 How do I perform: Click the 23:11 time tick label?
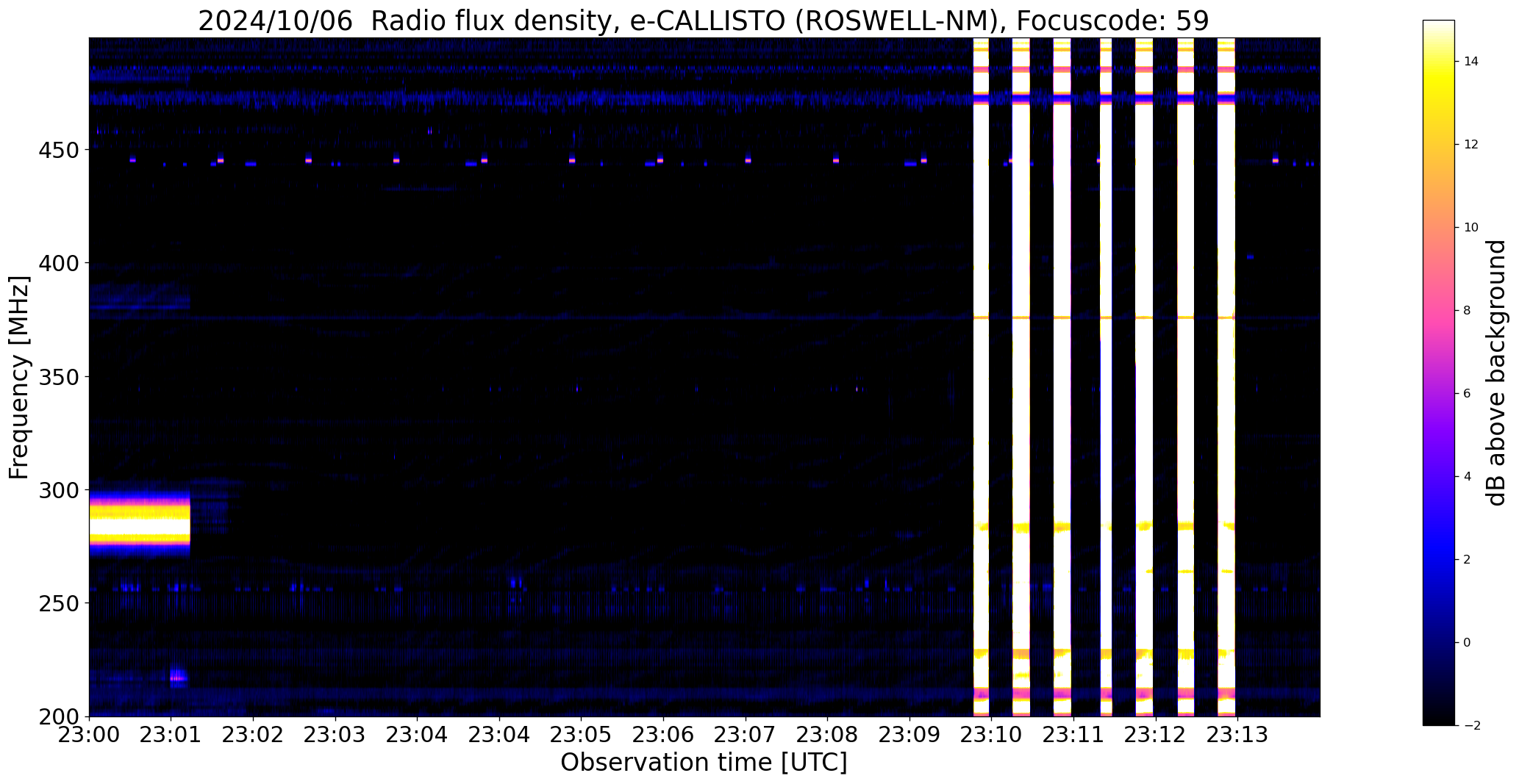click(1074, 735)
